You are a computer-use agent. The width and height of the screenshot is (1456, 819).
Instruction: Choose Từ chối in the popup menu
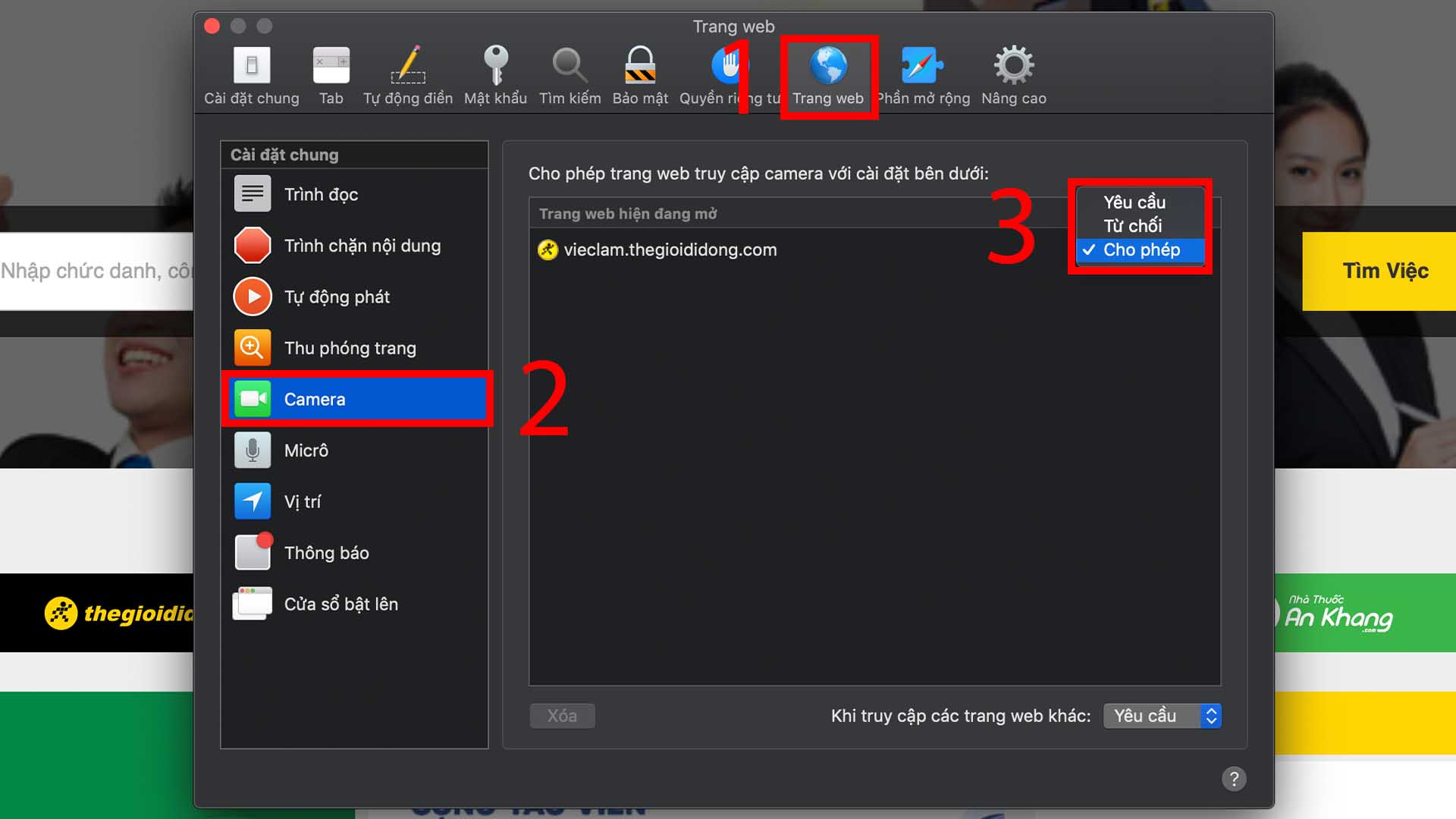[1140, 226]
